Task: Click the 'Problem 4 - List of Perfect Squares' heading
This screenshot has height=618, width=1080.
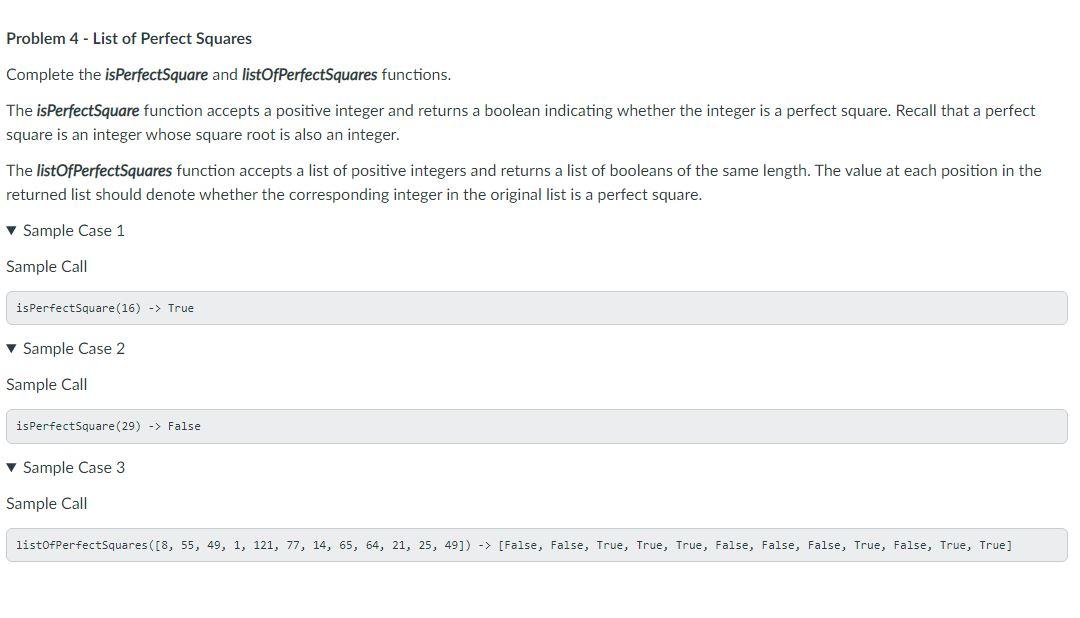Action: [129, 39]
